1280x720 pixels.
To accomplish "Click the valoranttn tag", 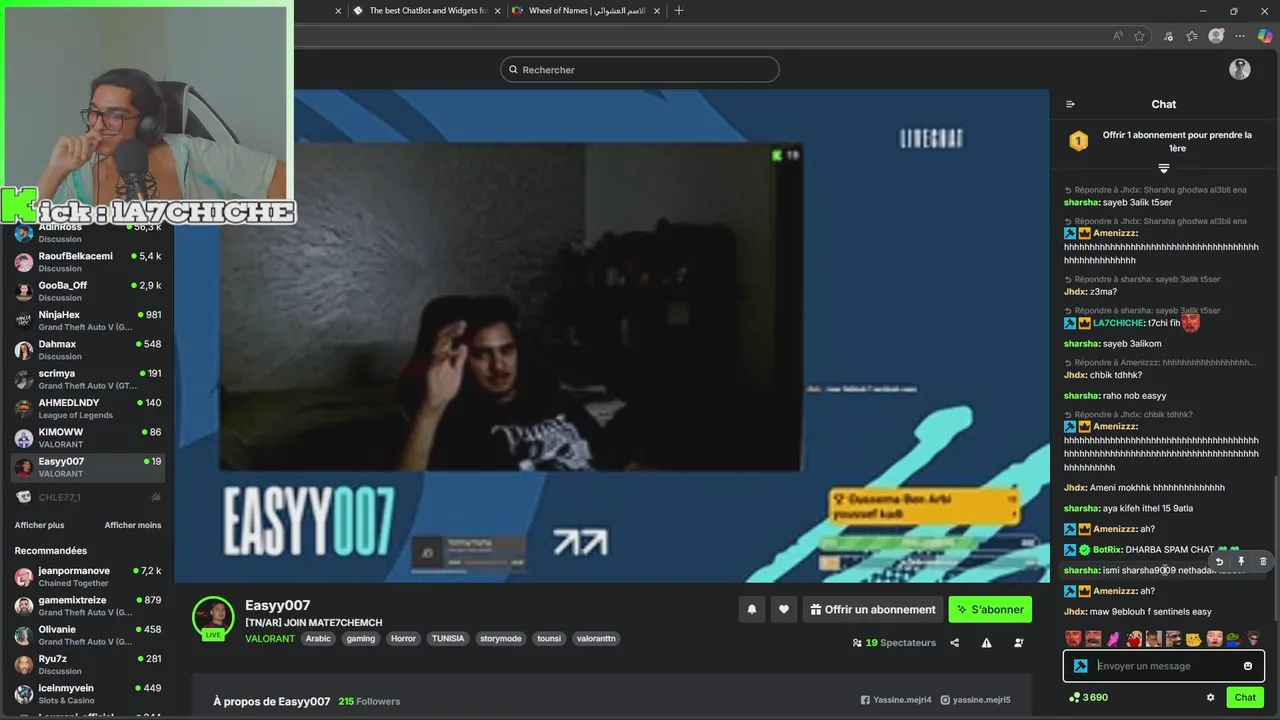I will pos(596,638).
